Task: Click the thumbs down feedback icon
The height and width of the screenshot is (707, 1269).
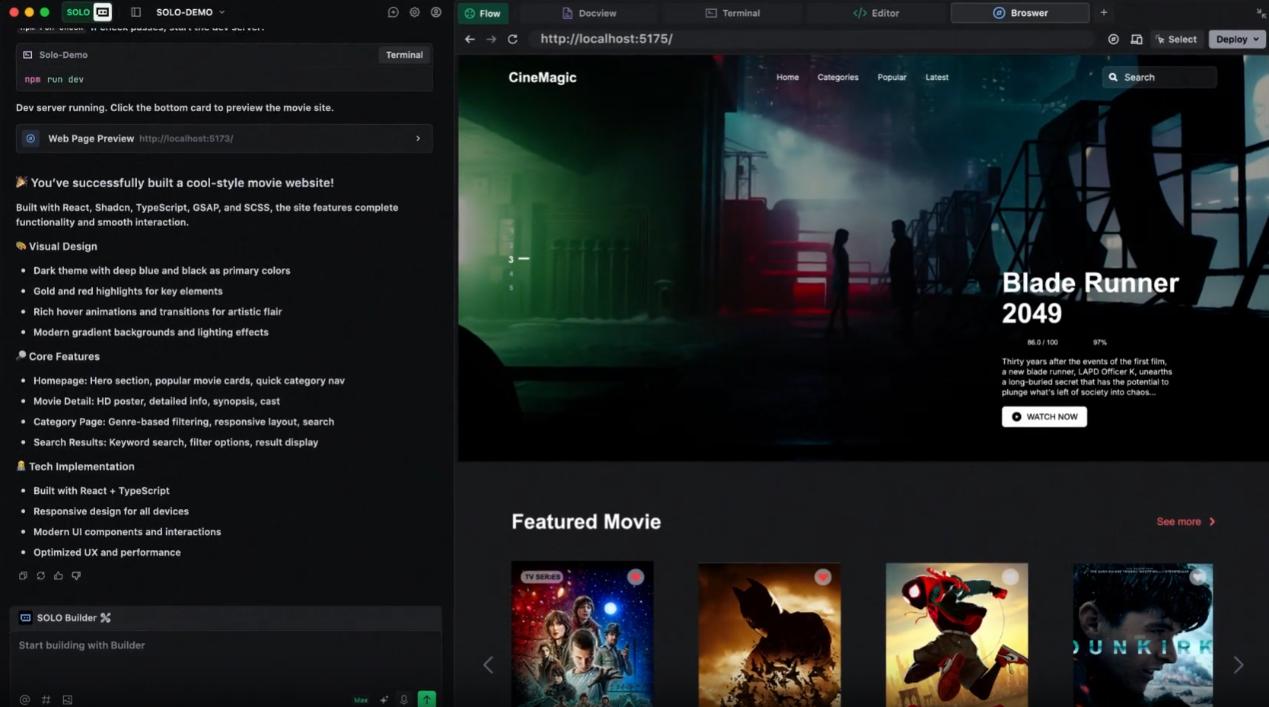Action: (x=76, y=576)
